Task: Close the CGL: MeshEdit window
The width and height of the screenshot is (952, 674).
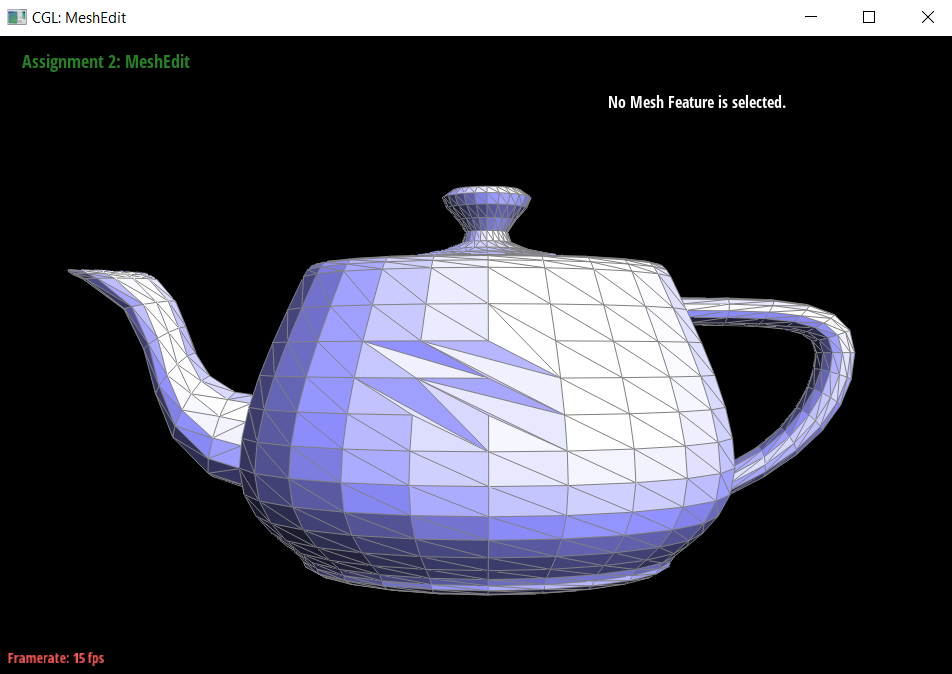Action: (927, 17)
